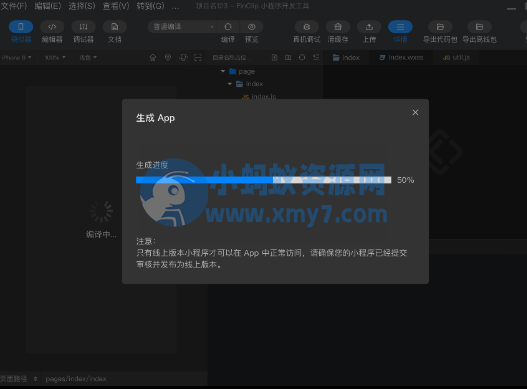The height and width of the screenshot is (389, 527).
Task: Open the 文档 documentation button
Action: click(115, 27)
